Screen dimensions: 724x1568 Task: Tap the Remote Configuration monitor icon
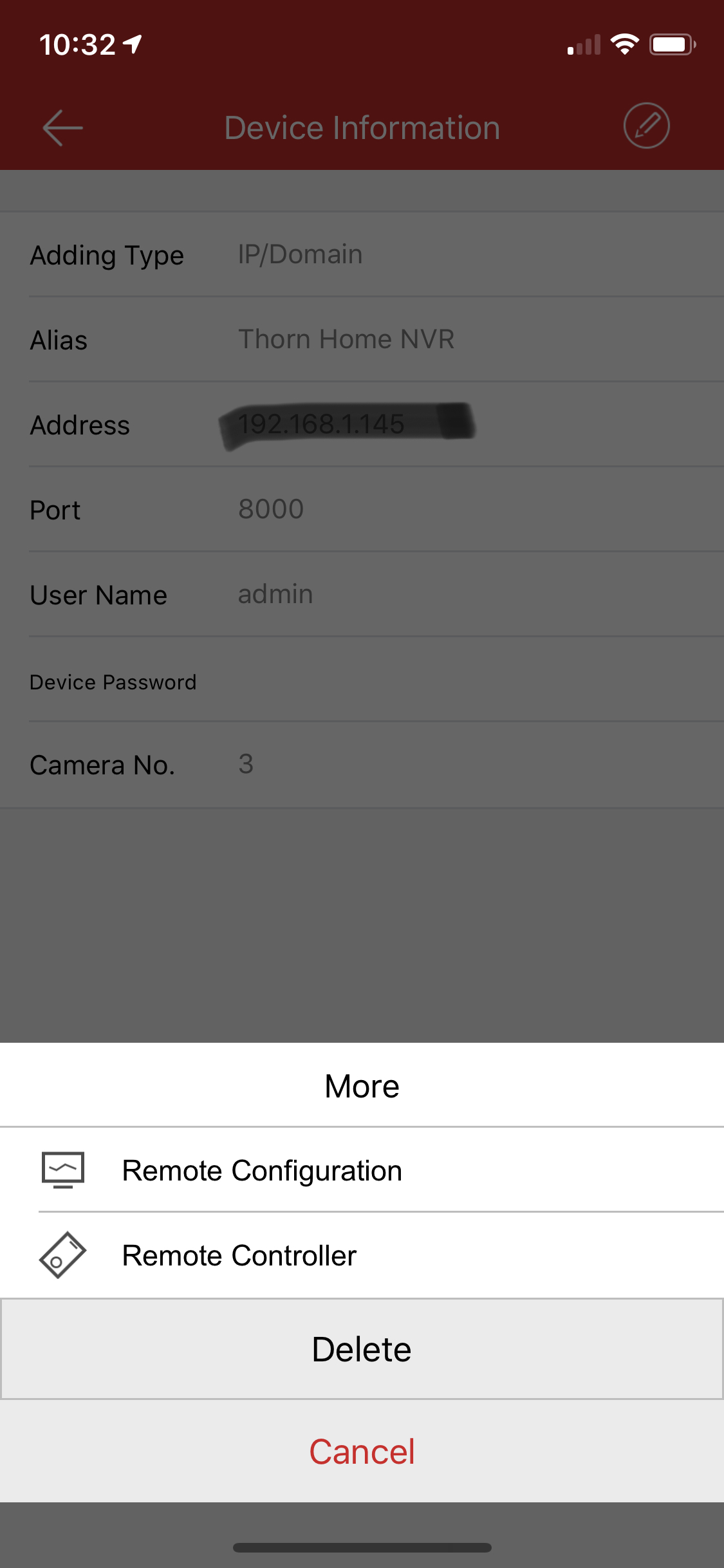(62, 1170)
